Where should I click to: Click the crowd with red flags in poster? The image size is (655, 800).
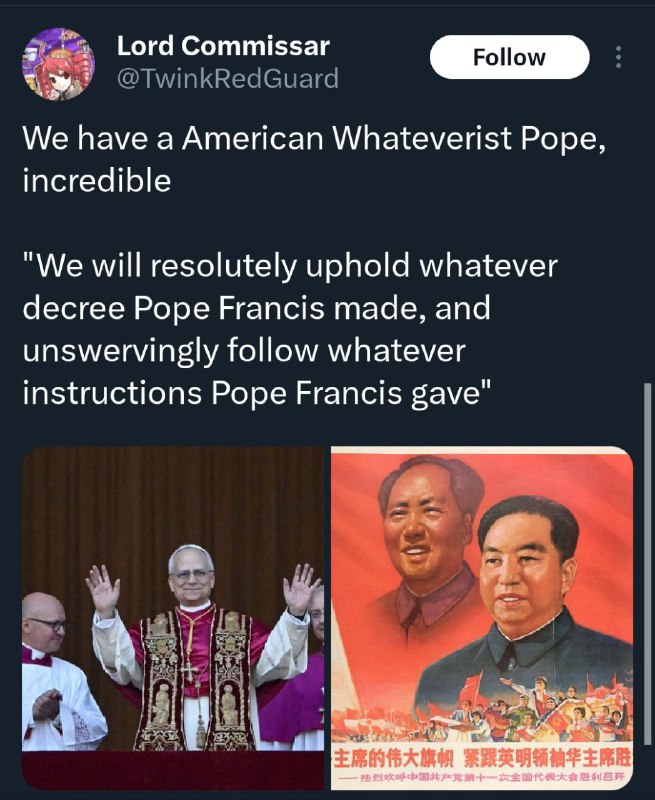pyautogui.click(x=482, y=712)
